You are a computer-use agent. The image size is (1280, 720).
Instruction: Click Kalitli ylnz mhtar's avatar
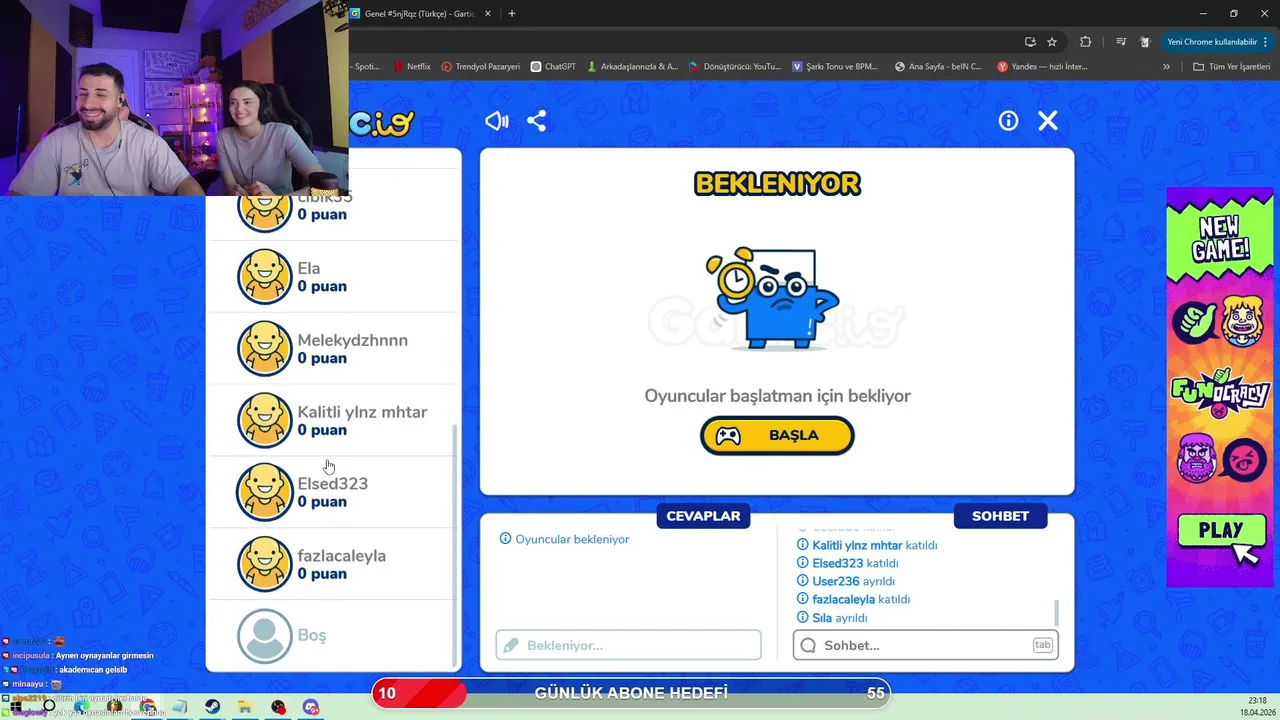[x=264, y=421]
